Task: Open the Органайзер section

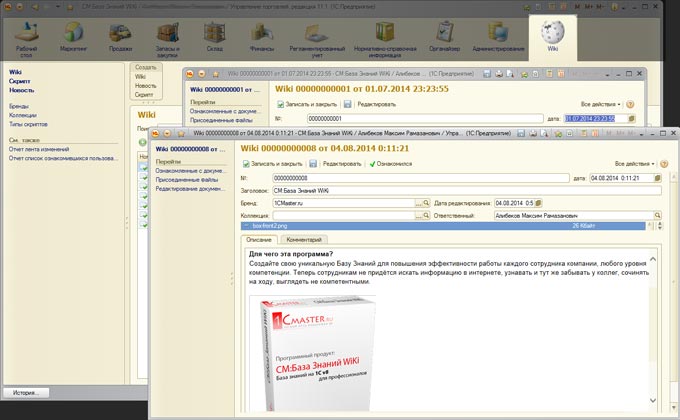Action: [x=445, y=37]
